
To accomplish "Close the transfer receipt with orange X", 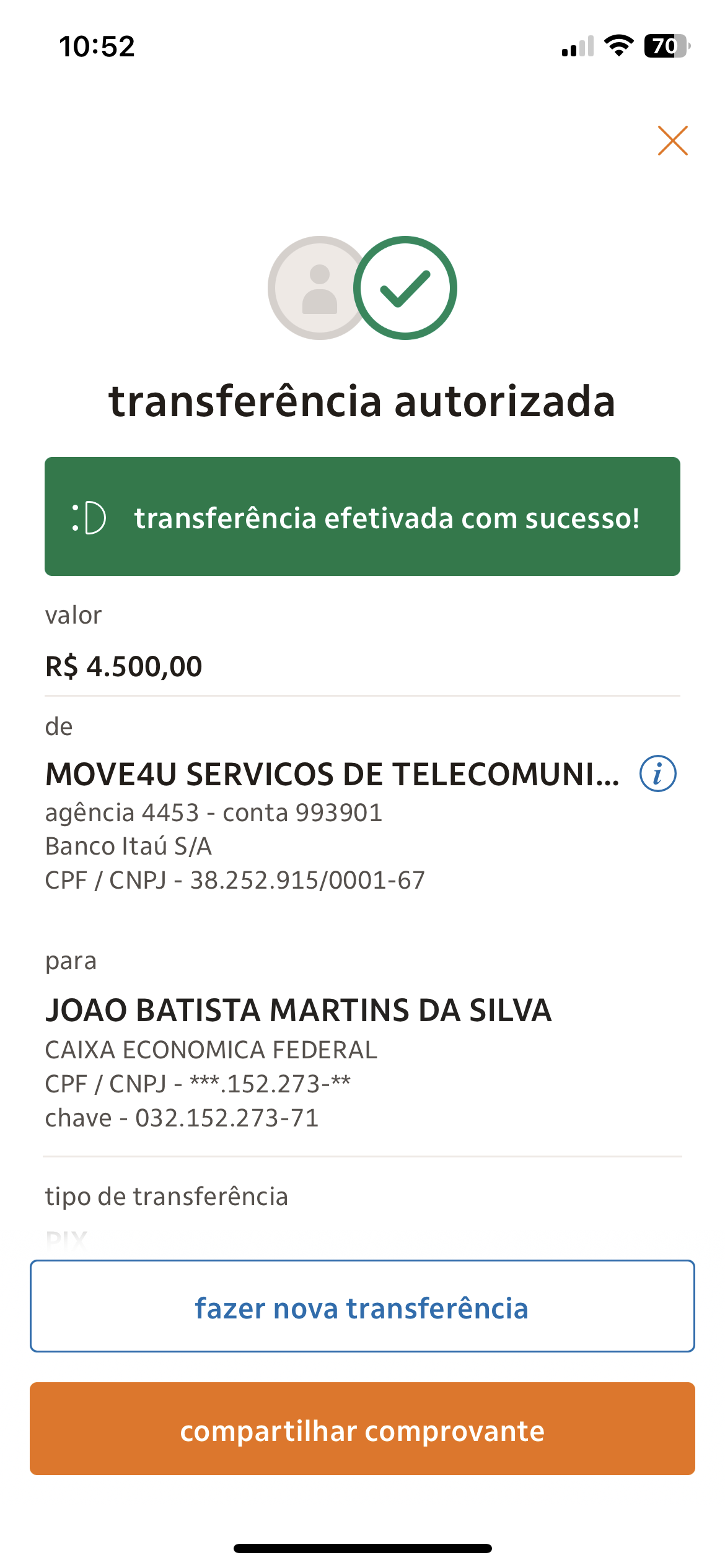I will point(672,141).
